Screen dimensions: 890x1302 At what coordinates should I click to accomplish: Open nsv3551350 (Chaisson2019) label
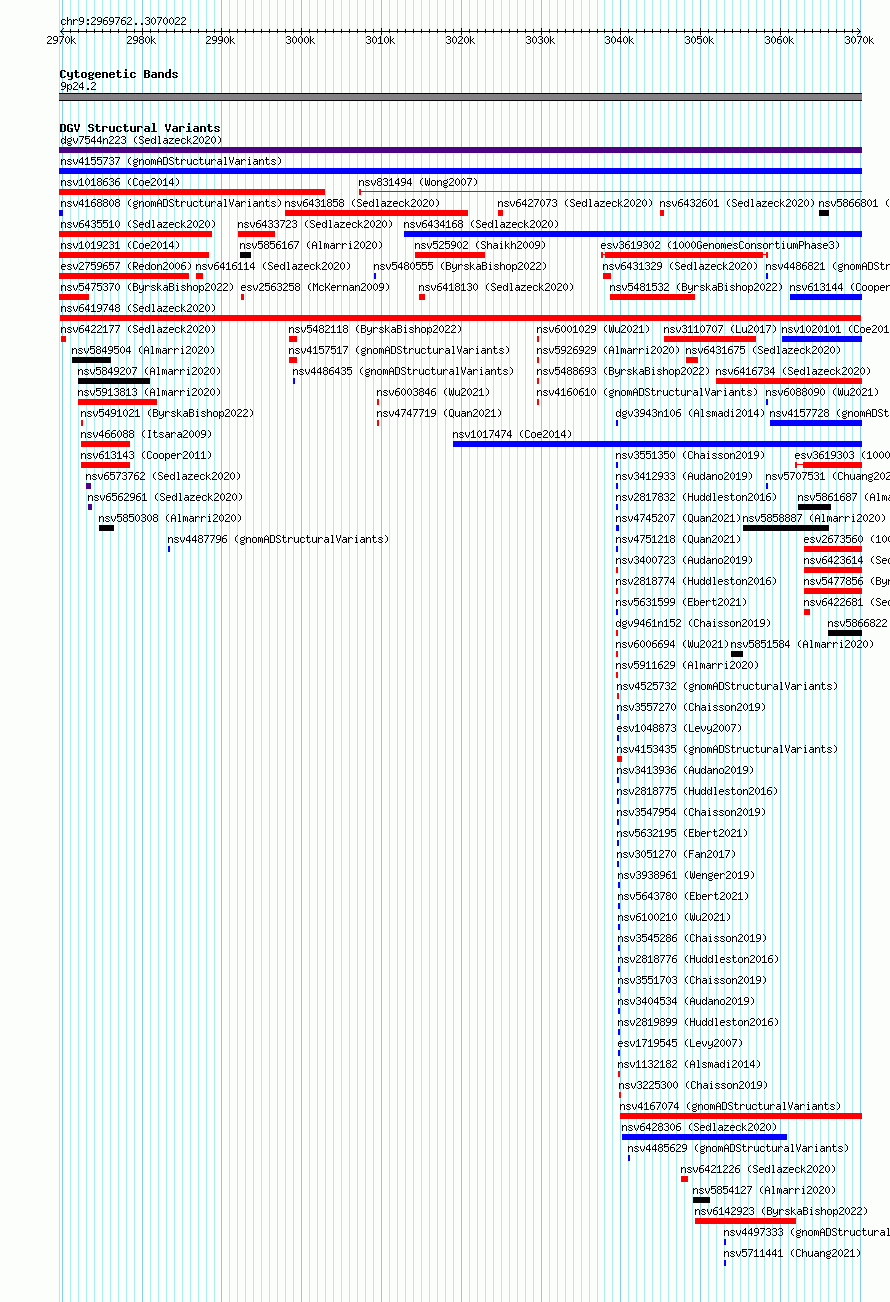(691, 455)
